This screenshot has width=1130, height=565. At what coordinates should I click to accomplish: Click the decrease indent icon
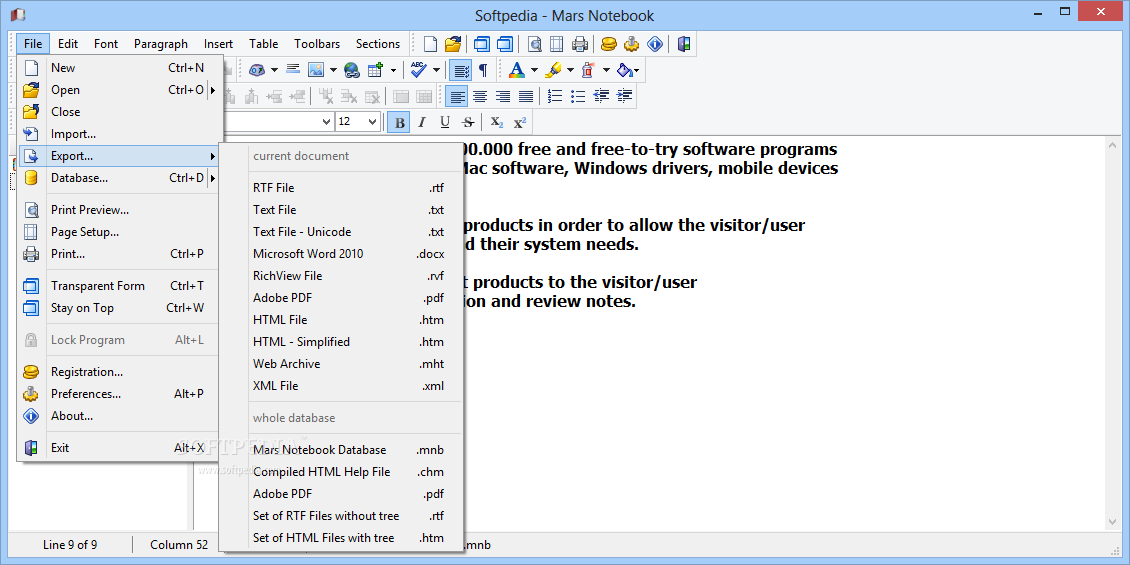[602, 96]
